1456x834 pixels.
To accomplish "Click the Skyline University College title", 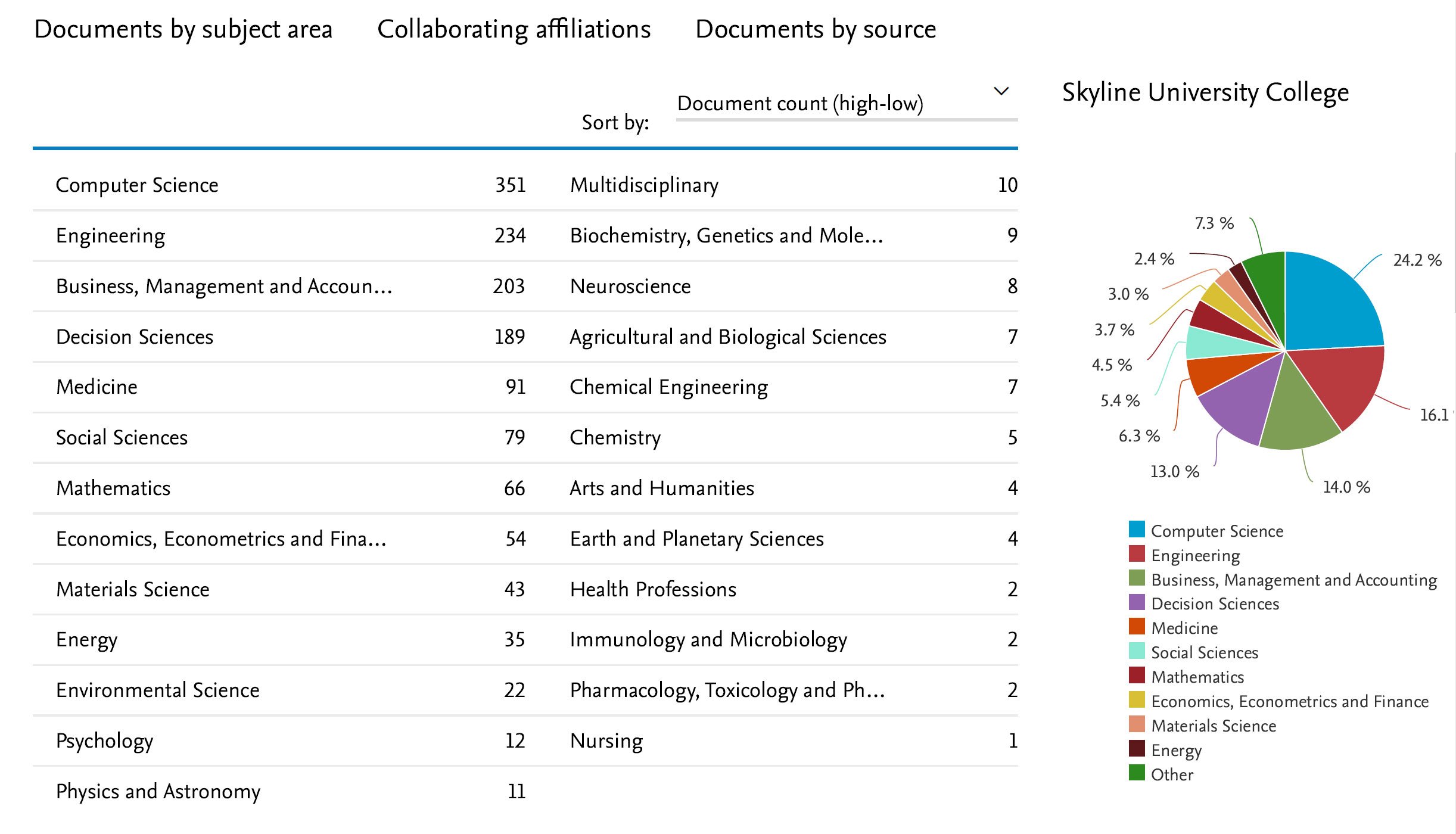I will tap(1205, 92).
